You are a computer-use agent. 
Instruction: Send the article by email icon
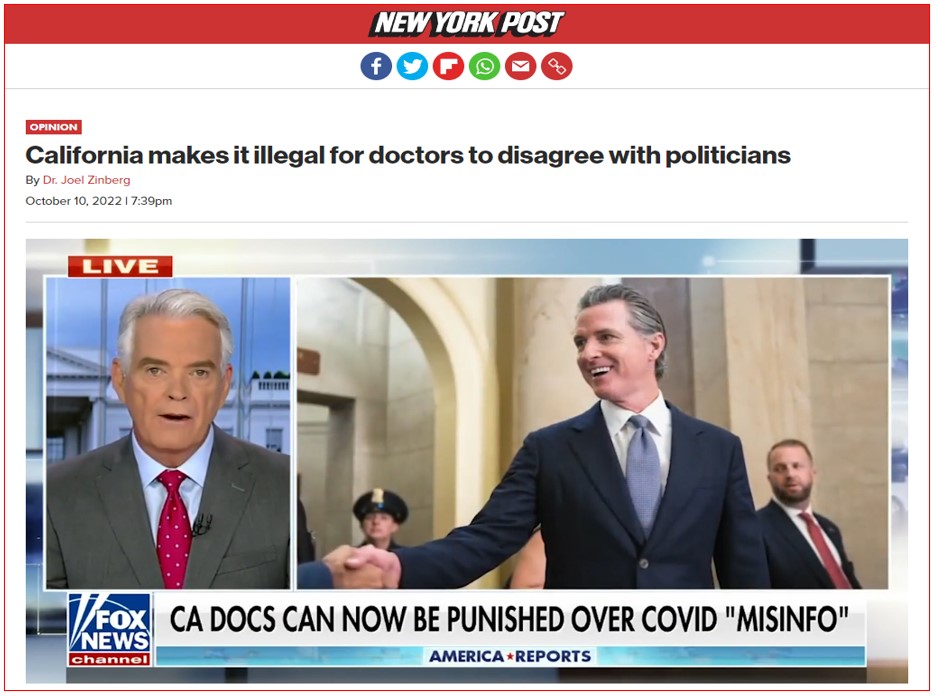point(521,66)
